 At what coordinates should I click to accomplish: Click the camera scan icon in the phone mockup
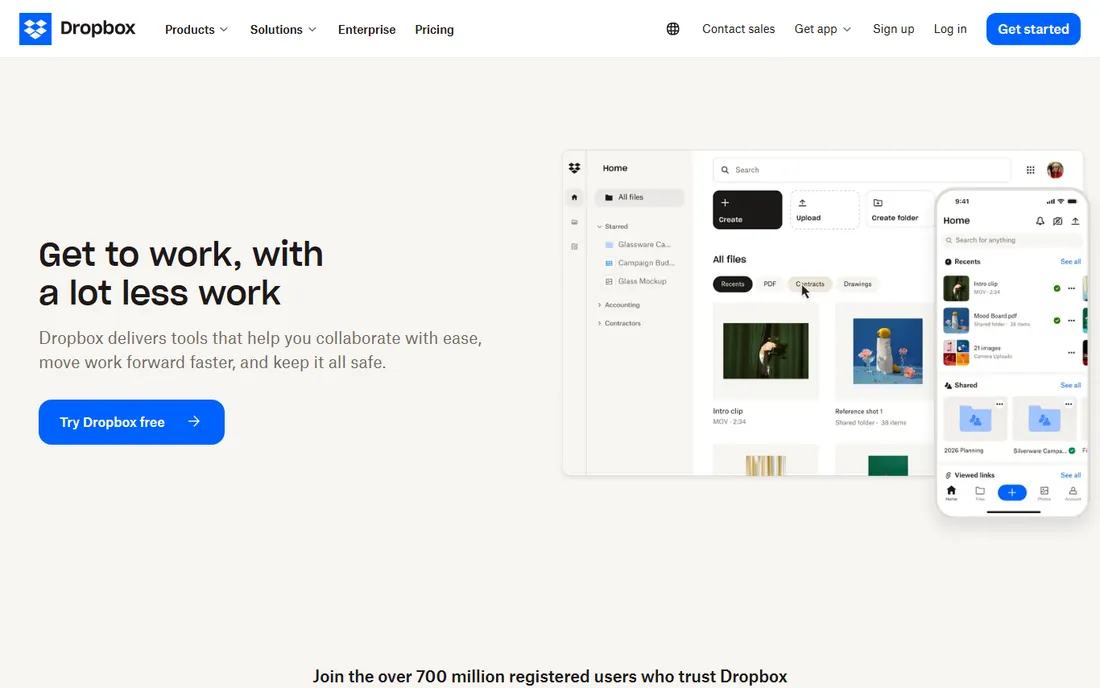point(1057,221)
